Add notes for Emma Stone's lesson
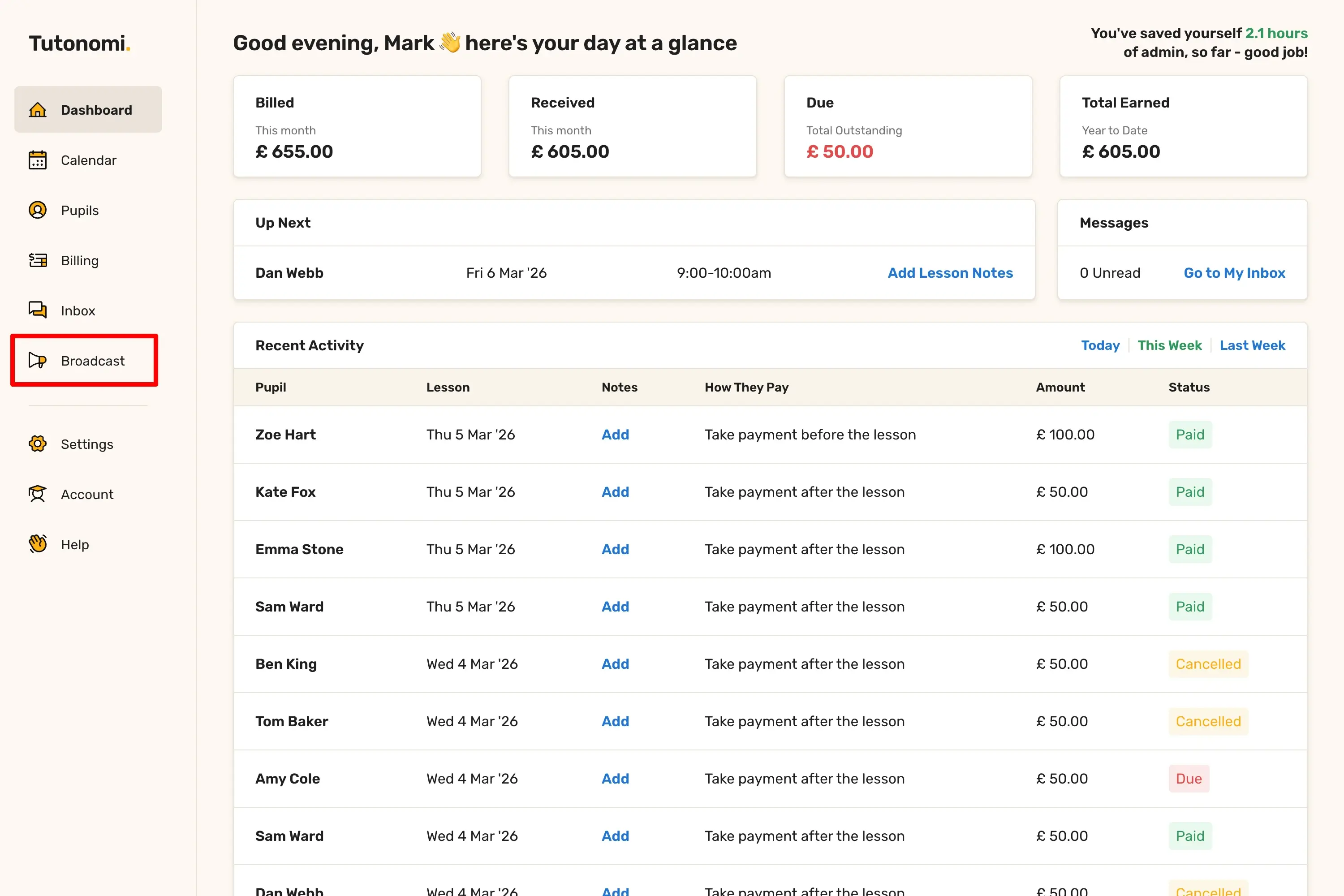Viewport: 1344px width, 896px height. 615,549
